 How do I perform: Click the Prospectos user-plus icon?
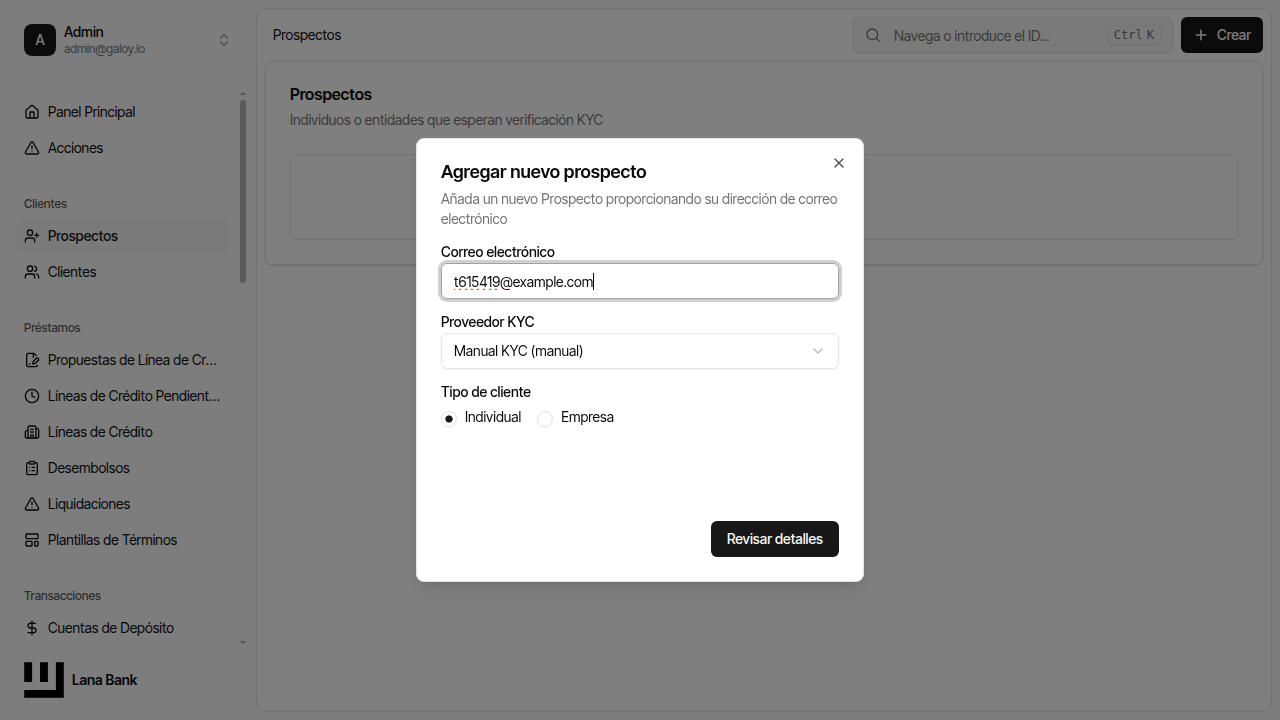(32, 236)
